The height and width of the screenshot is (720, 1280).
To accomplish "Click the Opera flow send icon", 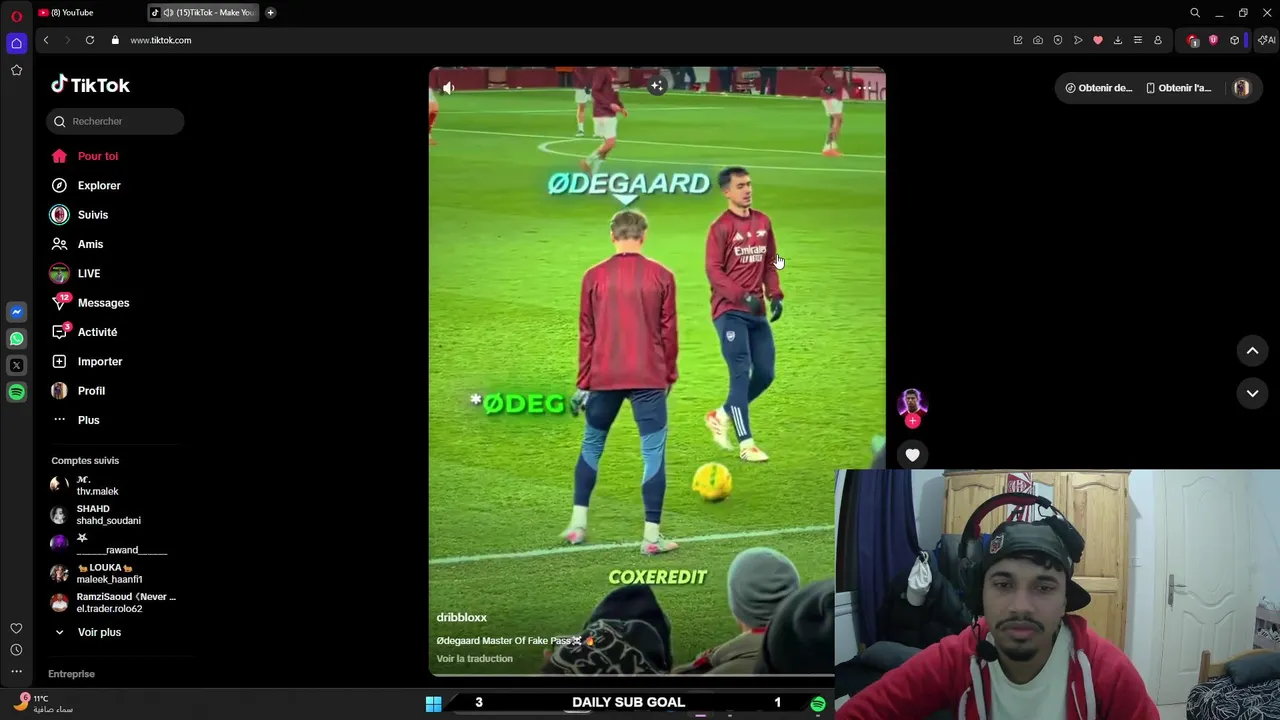I will (1078, 40).
